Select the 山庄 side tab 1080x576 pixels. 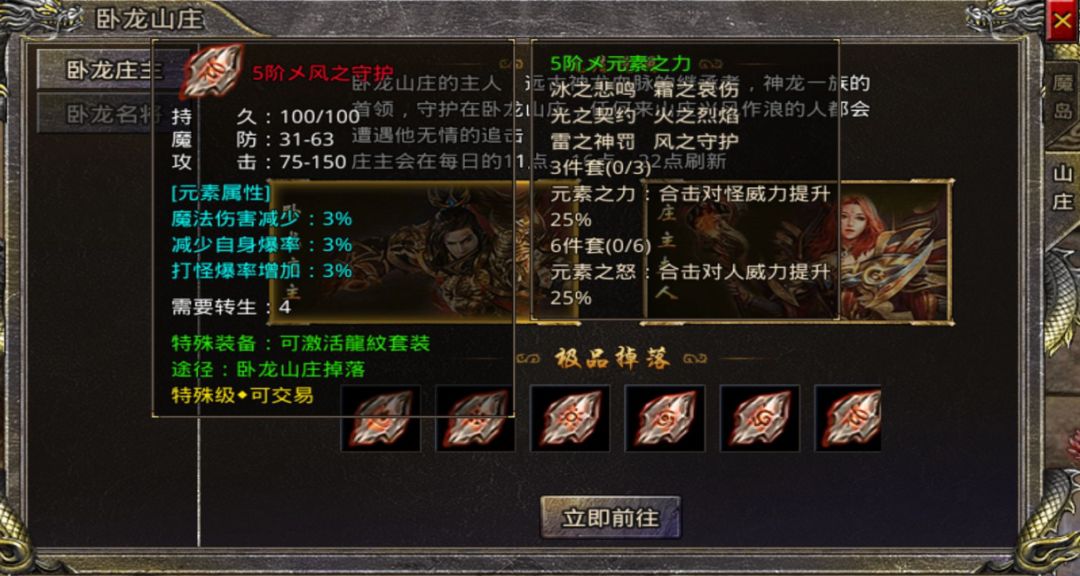point(1062,189)
